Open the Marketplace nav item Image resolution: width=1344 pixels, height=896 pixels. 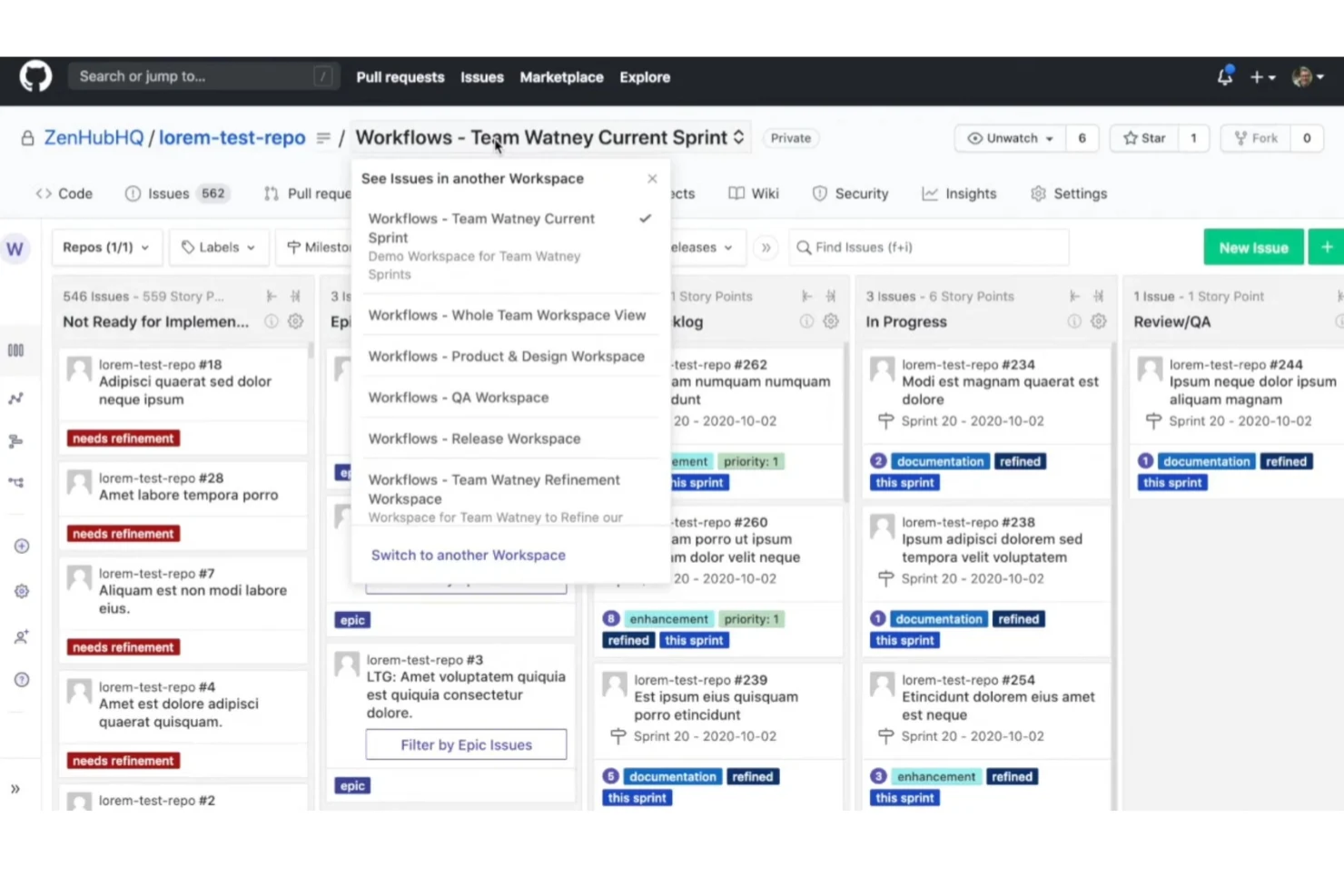click(561, 77)
